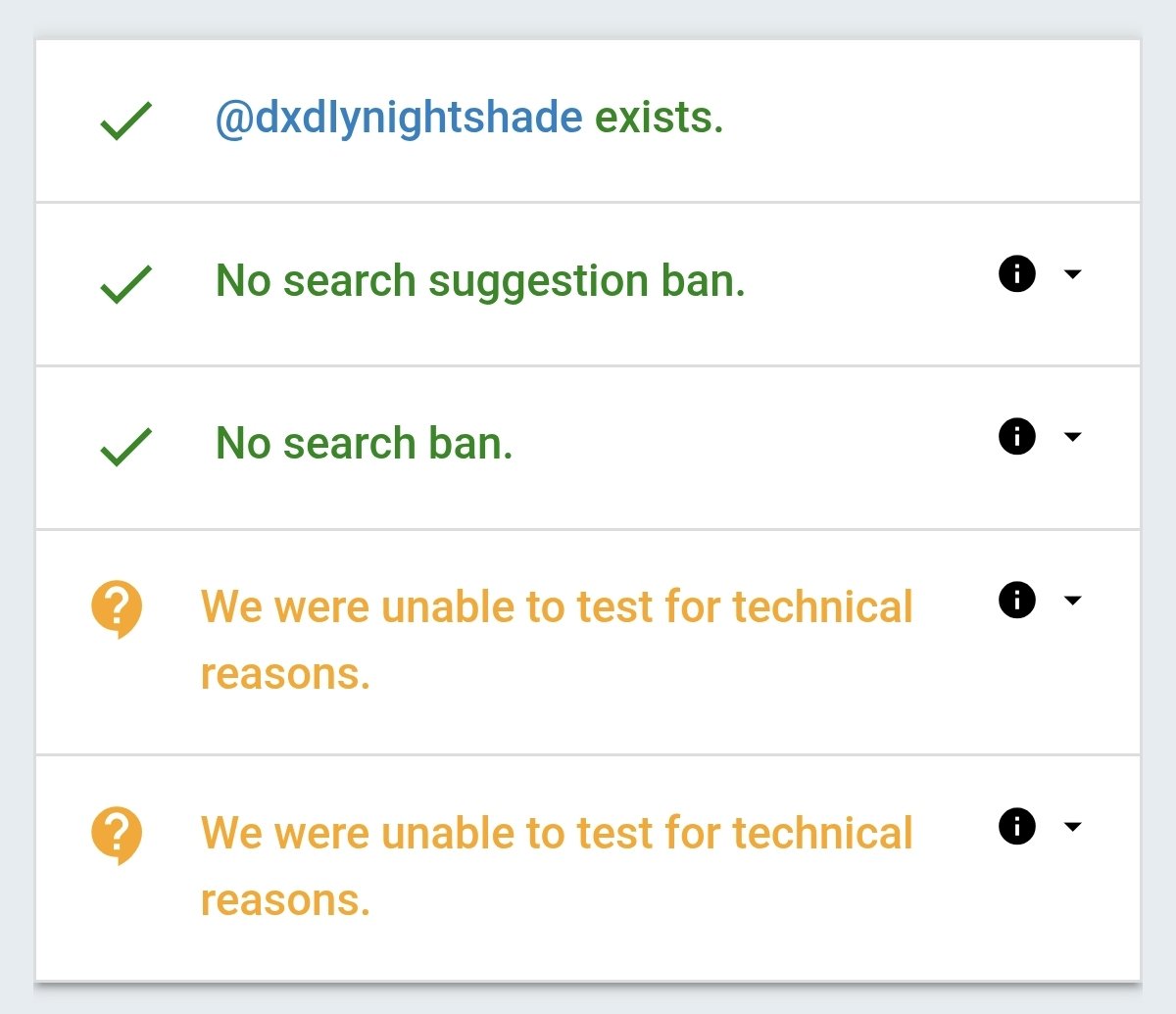This screenshot has height=1014, width=1176.
Task: Click info icon in first "unable to test" row
Action: coord(1017,600)
